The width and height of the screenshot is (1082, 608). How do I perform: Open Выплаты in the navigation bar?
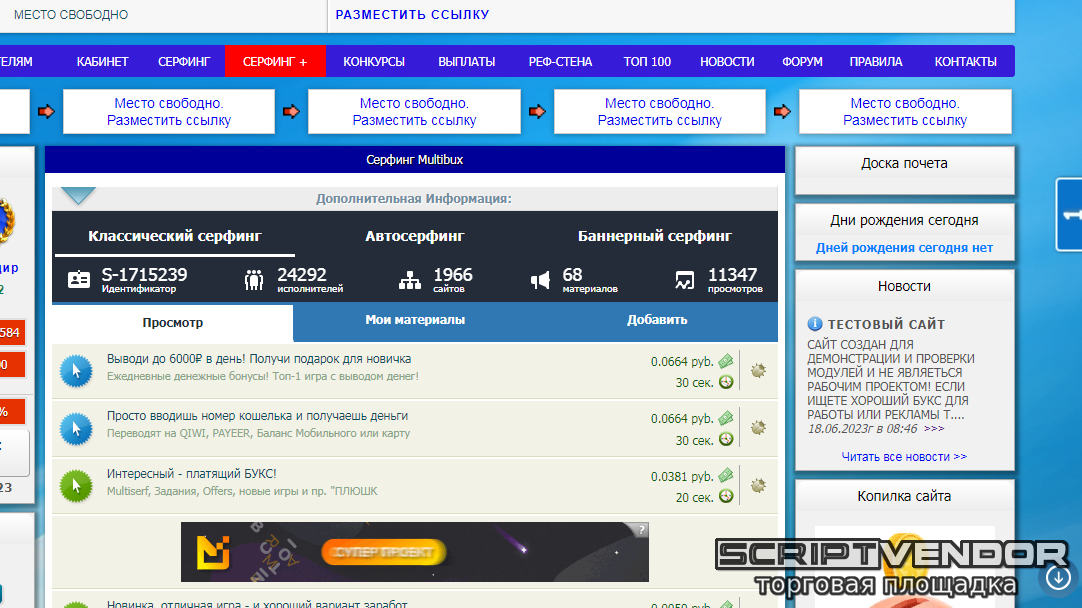click(466, 61)
